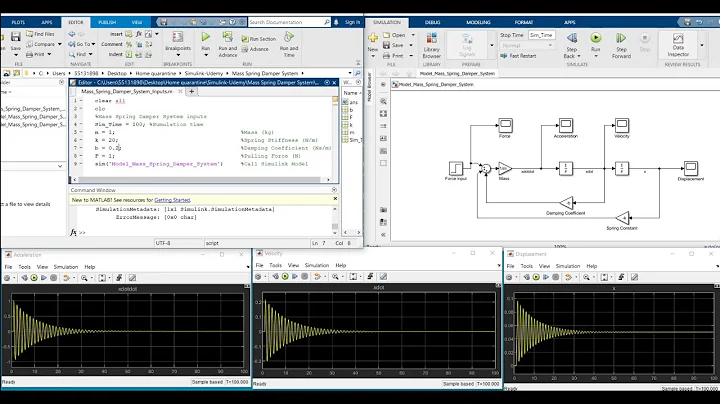Open the MODELING tab in Simulink
720x404 pixels.
(478, 22)
